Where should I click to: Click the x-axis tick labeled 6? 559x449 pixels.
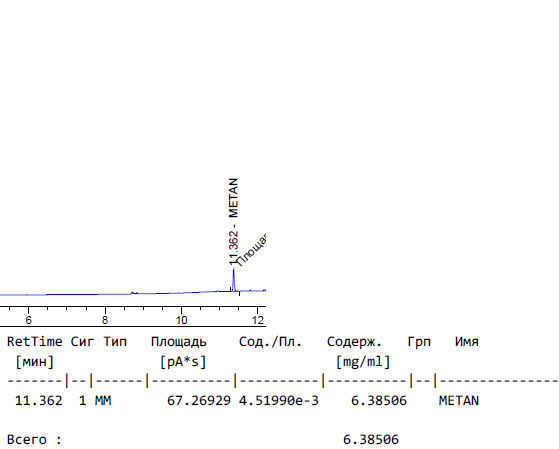[29, 320]
